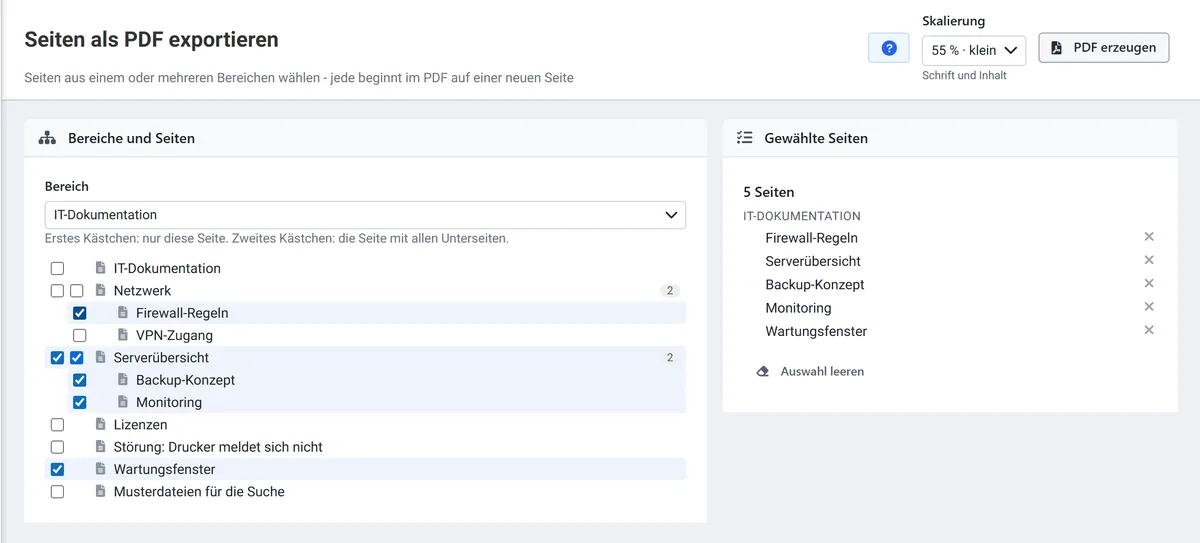Image resolution: width=1200 pixels, height=543 pixels.
Task: Open the blue help question mark icon
Action: click(x=889, y=48)
